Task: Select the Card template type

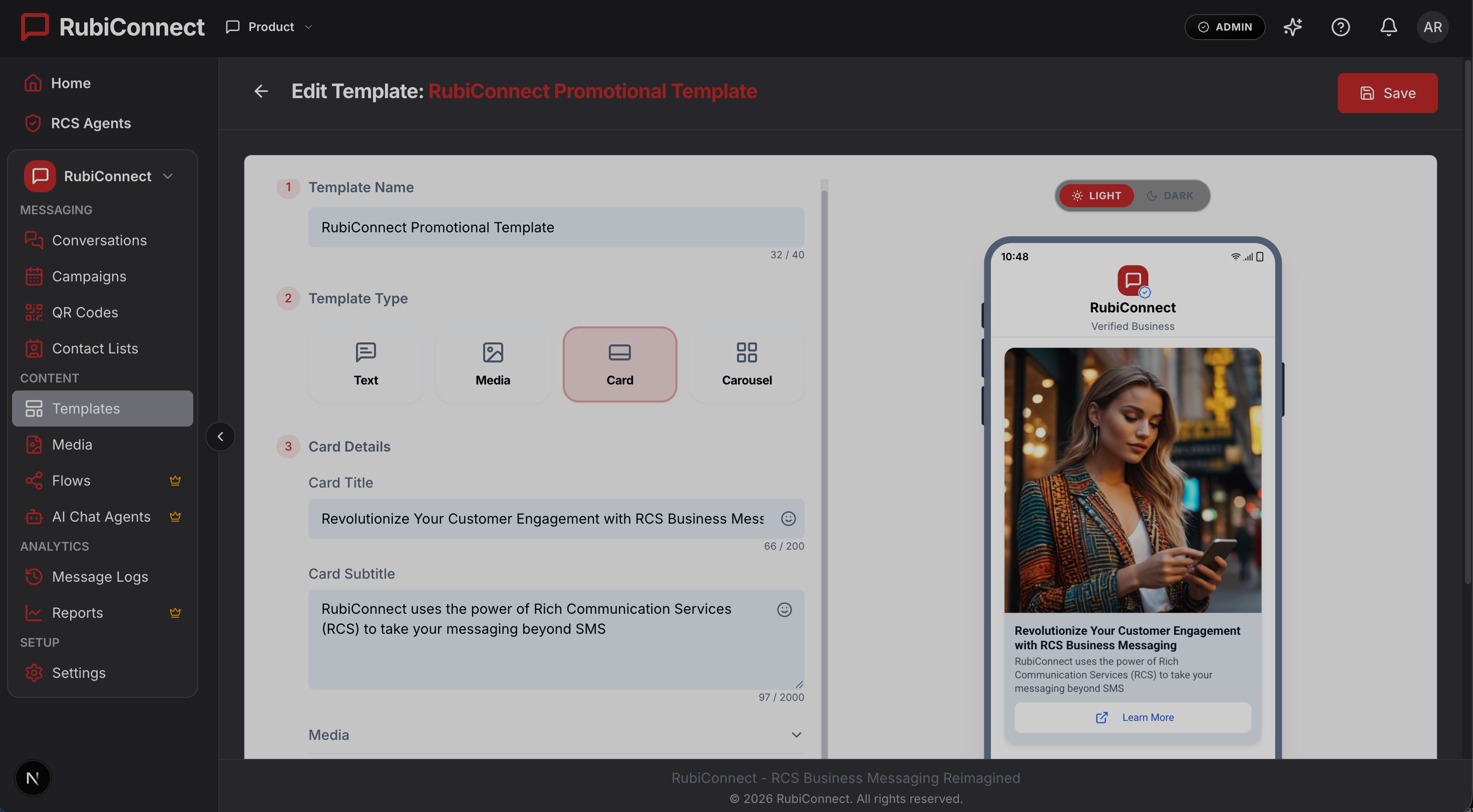Action: [620, 364]
